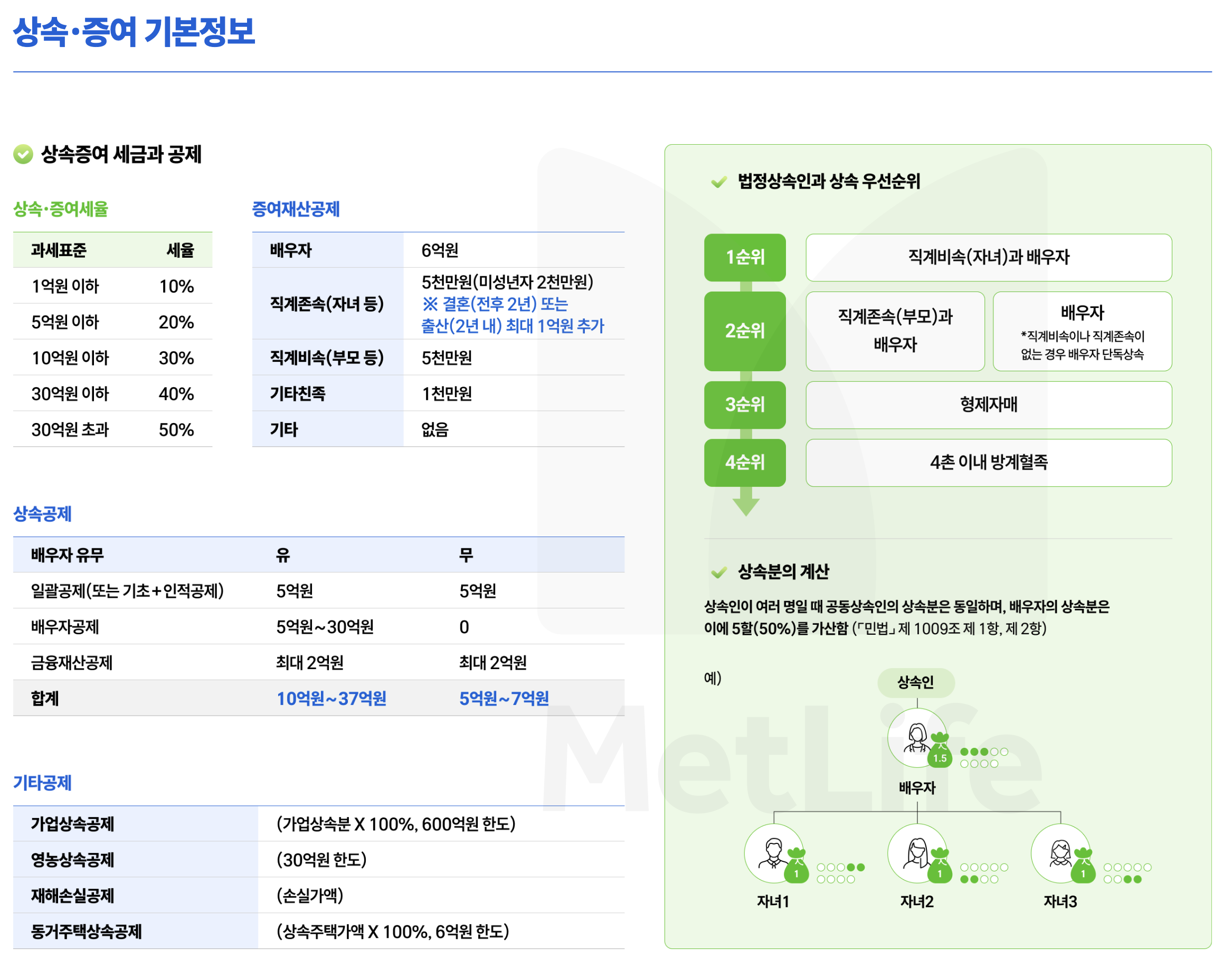Click the 배우자 person icon with 1.5 bag
The width and height of the screenshot is (1232, 958).
point(918,737)
